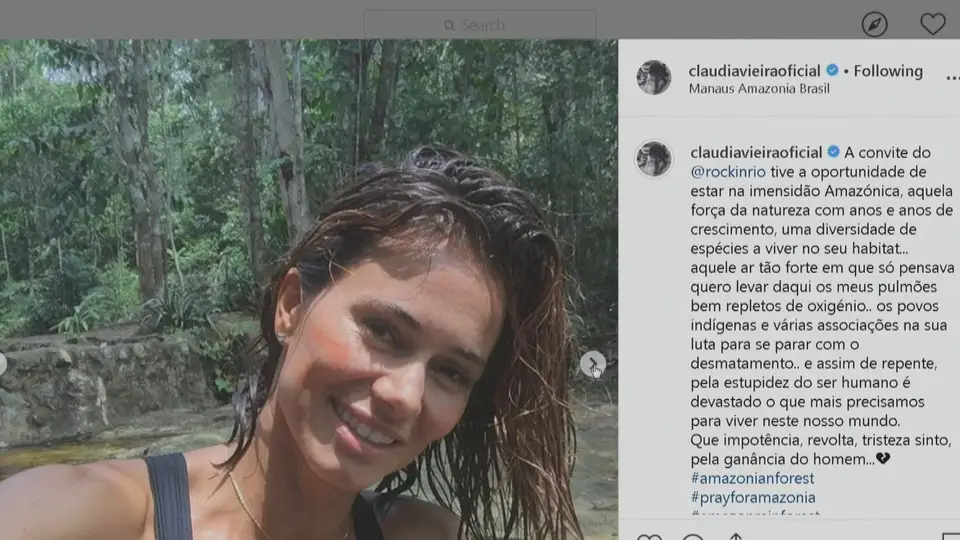Focus the Search input field
The width and height of the screenshot is (960, 540).
480,25
